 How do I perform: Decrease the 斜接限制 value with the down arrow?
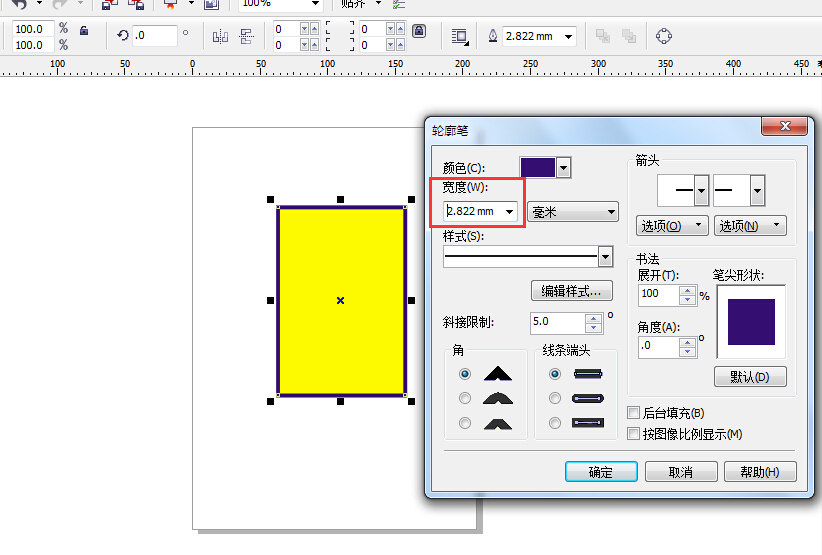coord(593,328)
